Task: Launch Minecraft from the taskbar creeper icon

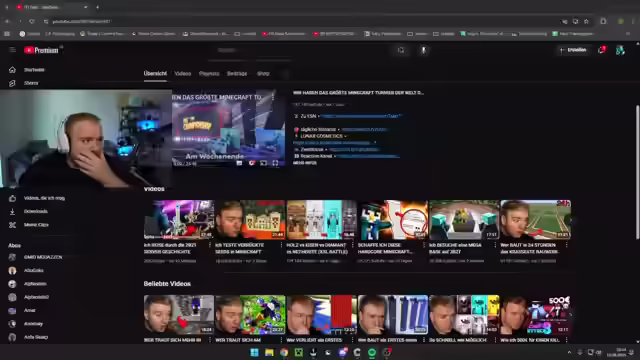Action: tap(299, 352)
